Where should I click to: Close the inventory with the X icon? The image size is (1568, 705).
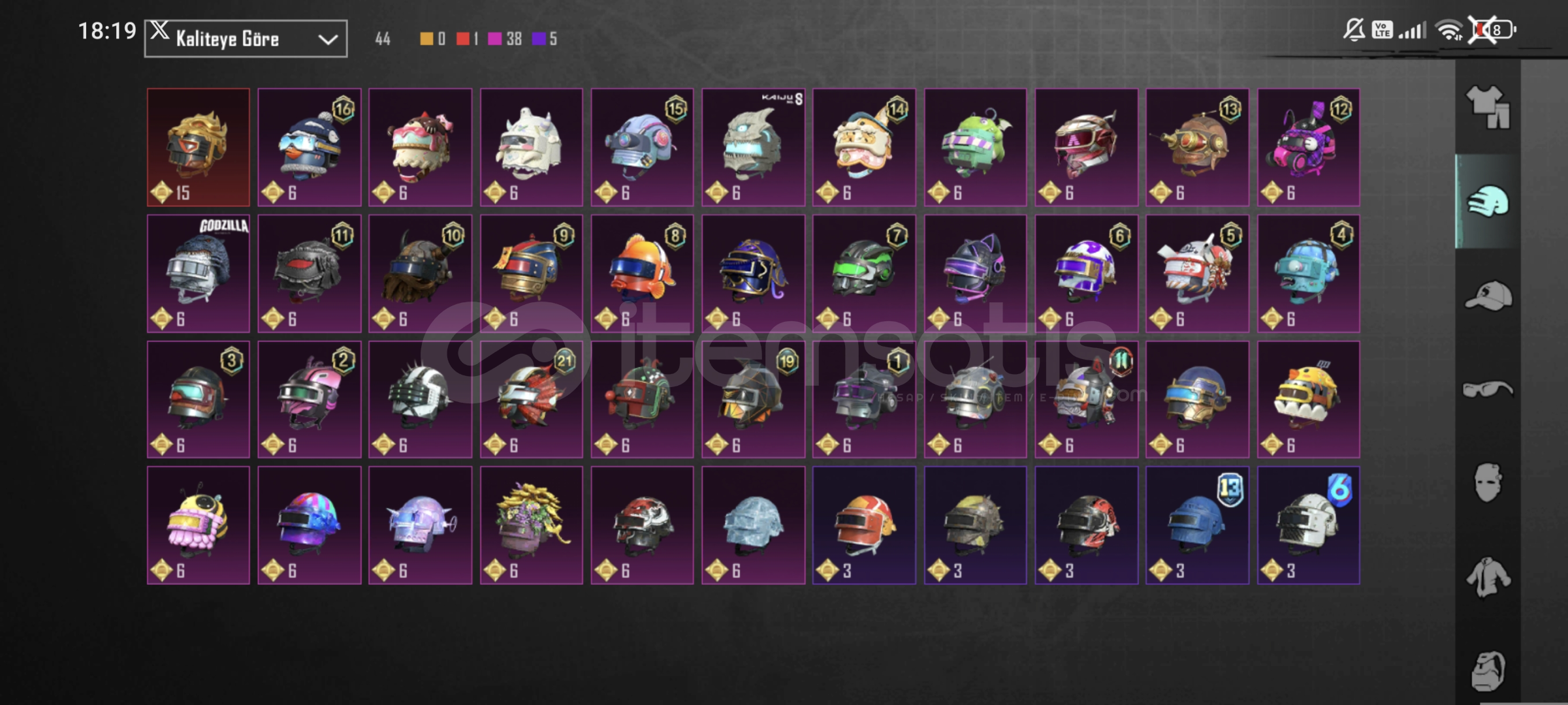point(159,30)
